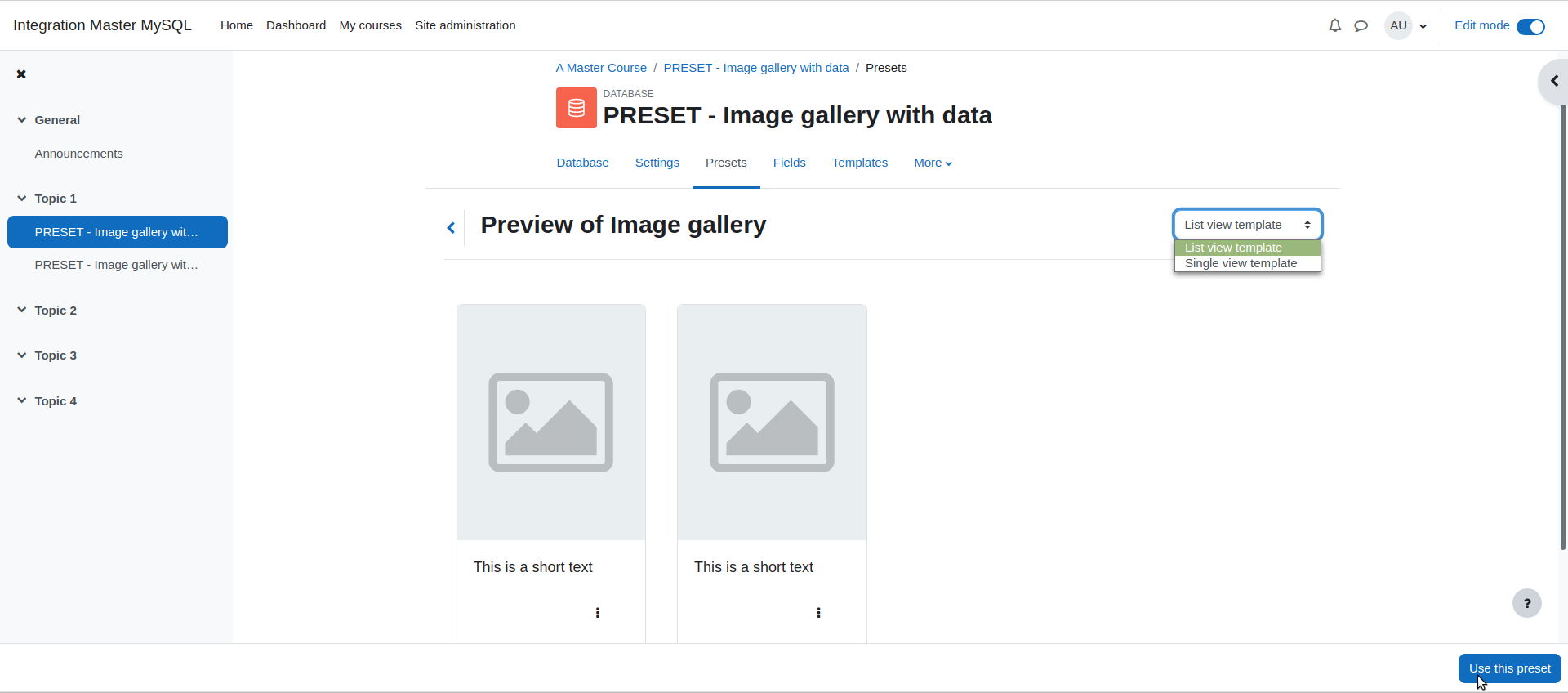
Task: Open the More tab dropdown
Action: tap(933, 163)
